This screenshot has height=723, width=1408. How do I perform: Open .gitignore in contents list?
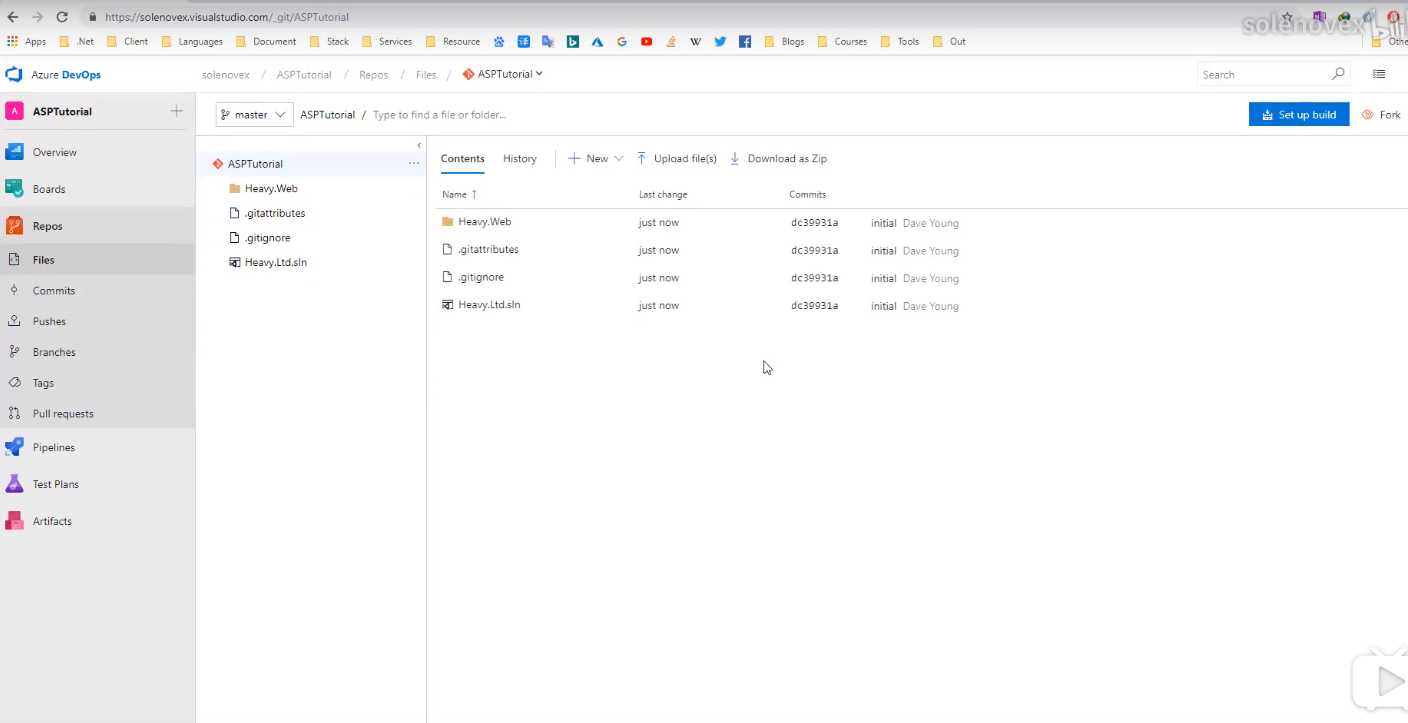tap(481, 277)
